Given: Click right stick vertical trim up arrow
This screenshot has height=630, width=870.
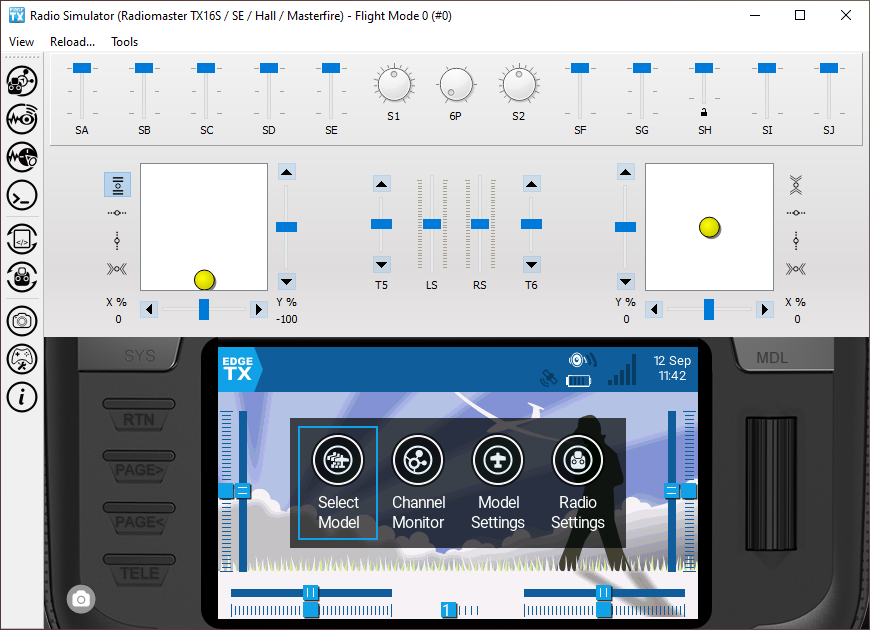Looking at the screenshot, I should [625, 172].
